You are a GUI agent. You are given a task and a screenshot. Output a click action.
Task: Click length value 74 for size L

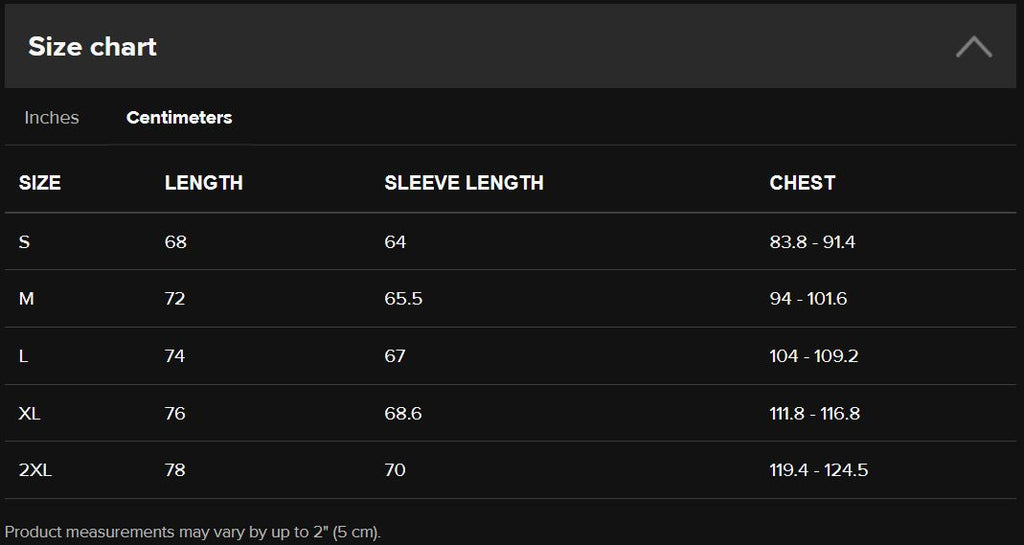[x=175, y=356]
